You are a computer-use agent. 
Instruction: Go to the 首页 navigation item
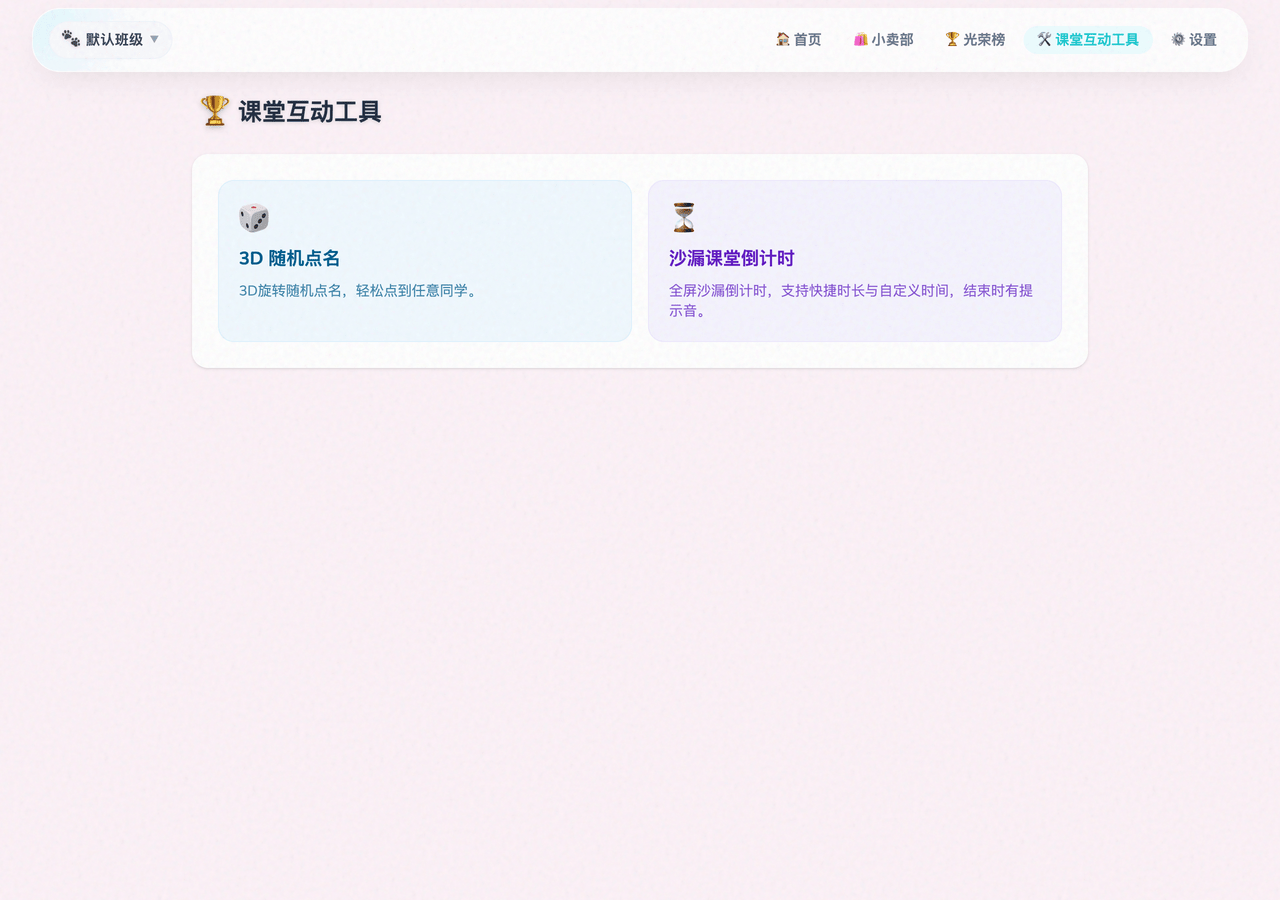tap(807, 40)
